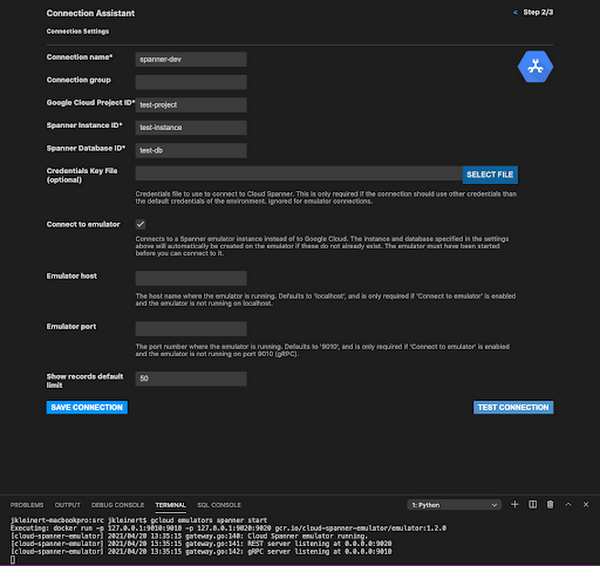Click the Spanner Instance ID field
Image resolution: width=600 pixels, height=566 pixels.
tap(191, 127)
